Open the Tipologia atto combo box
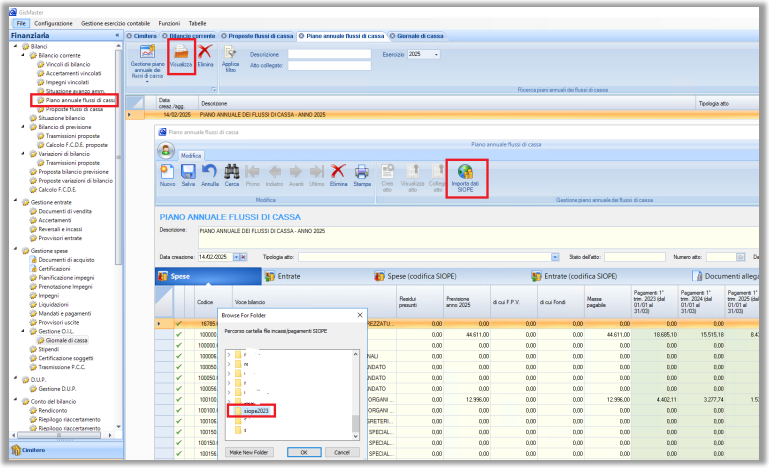The height and width of the screenshot is (468, 769). 554,257
